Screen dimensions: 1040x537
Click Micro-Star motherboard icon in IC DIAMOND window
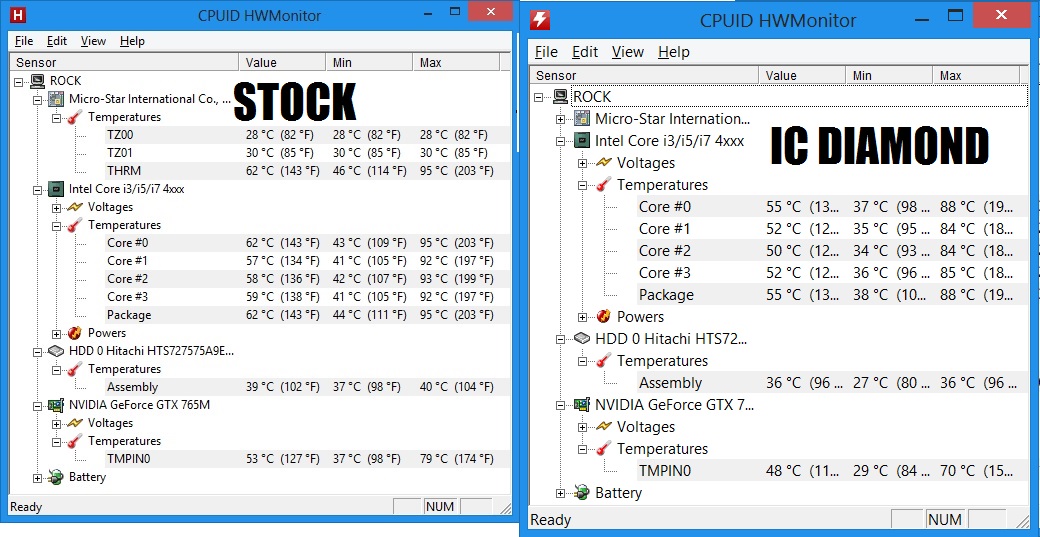tap(582, 119)
